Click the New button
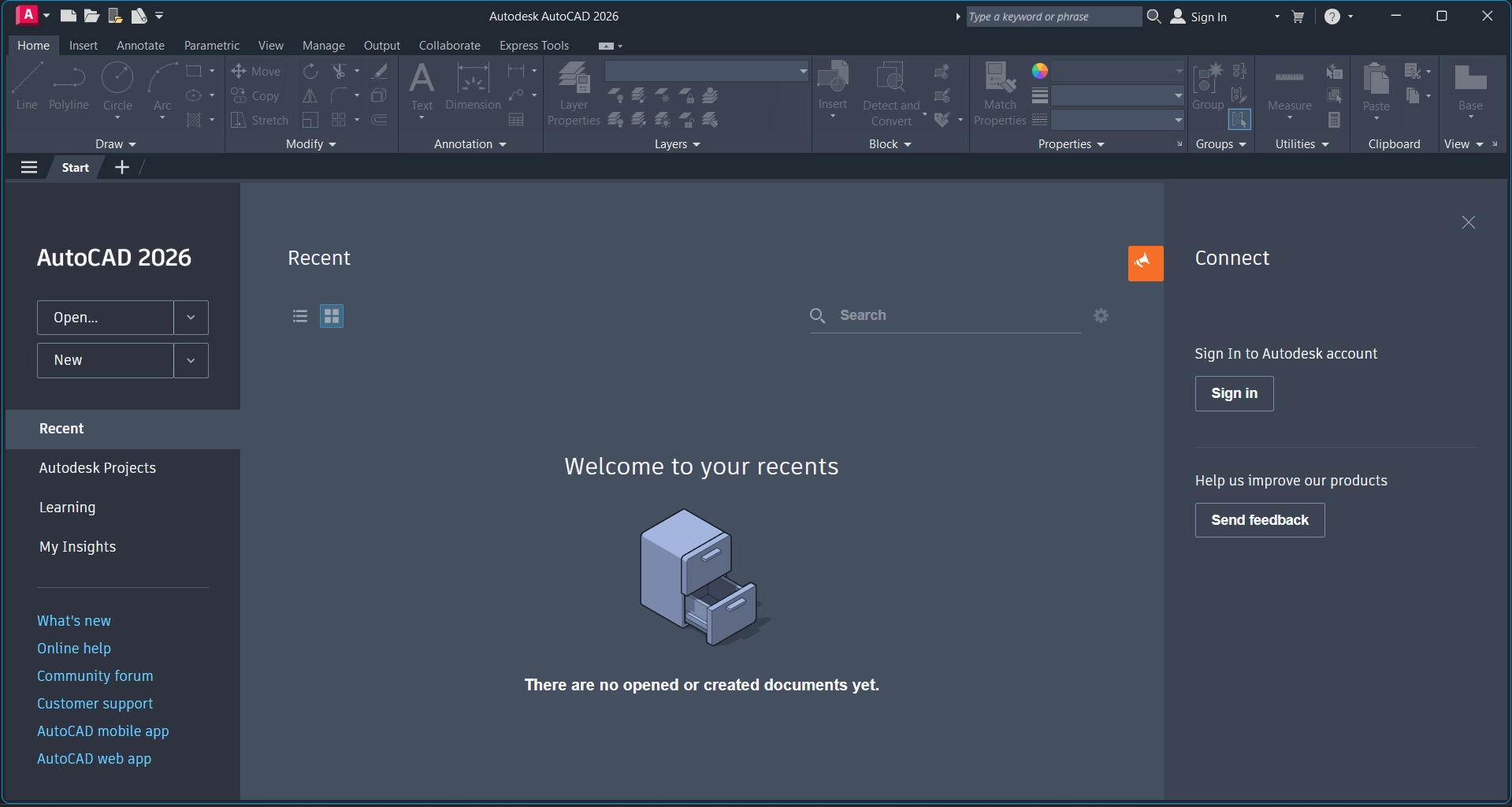Viewport: 1512px width, 807px height. (x=106, y=360)
